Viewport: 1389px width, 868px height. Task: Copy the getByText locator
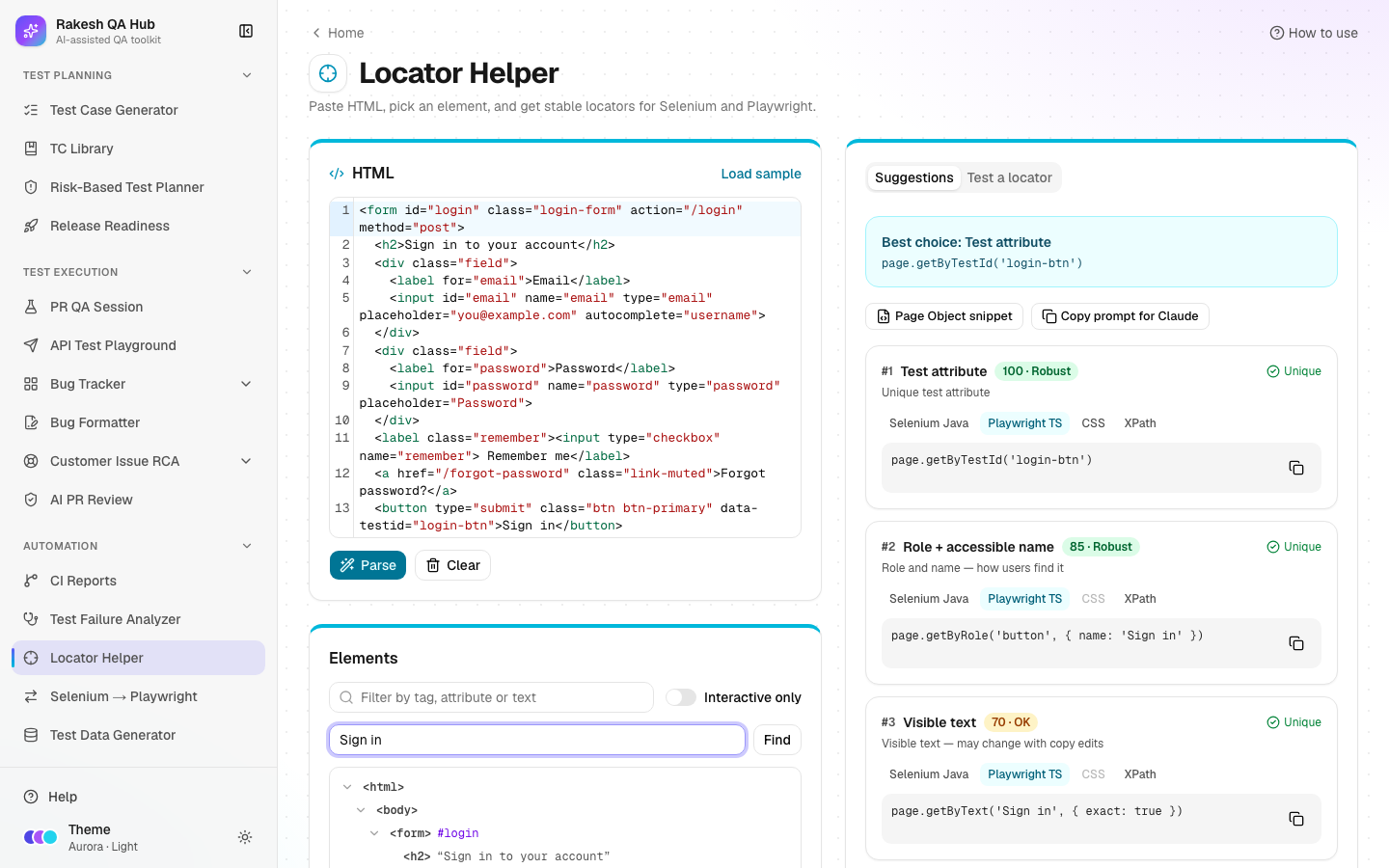coord(1296,819)
